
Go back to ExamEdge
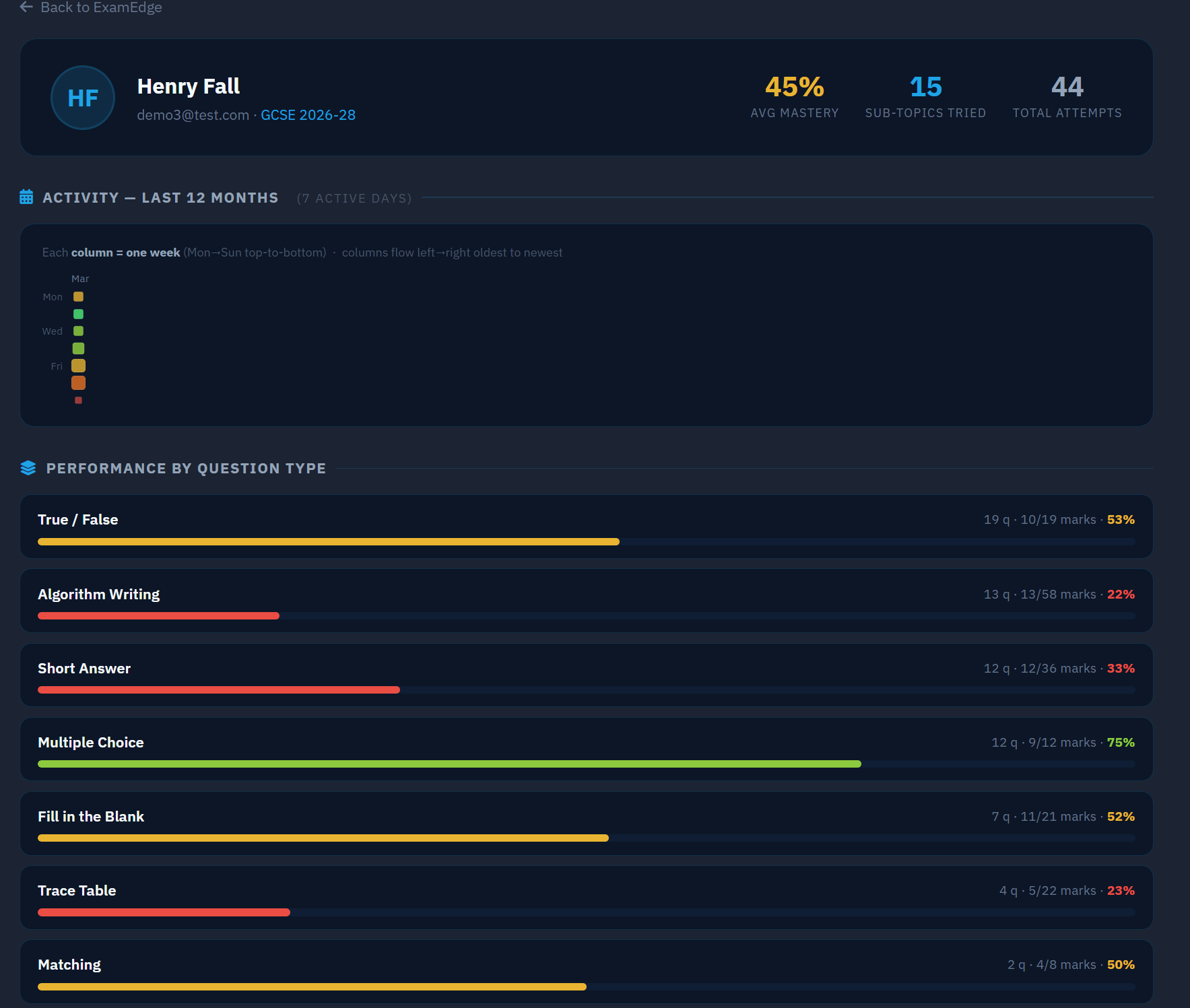[x=101, y=7]
